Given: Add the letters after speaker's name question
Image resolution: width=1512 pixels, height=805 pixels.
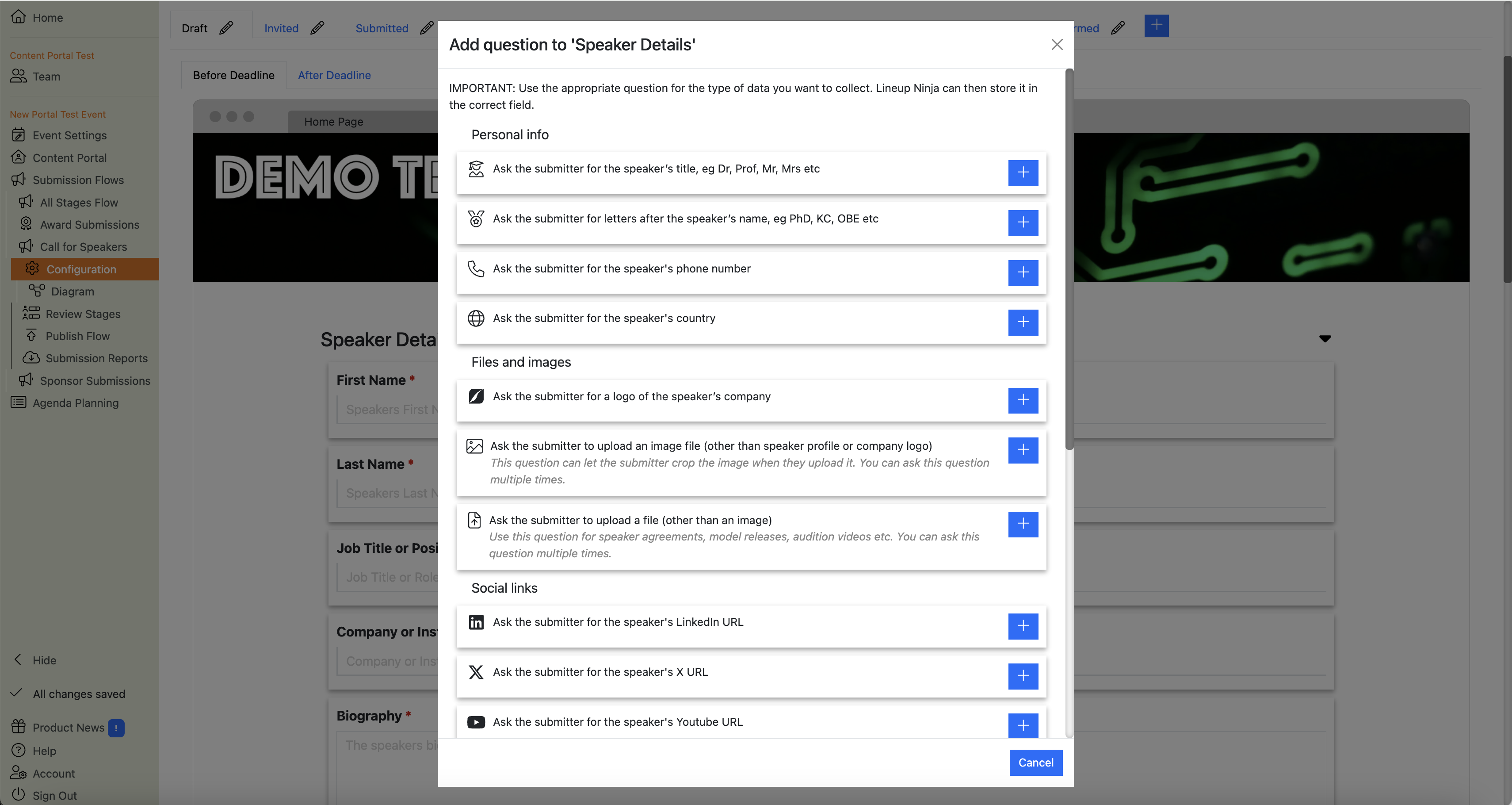Looking at the screenshot, I should (1023, 222).
